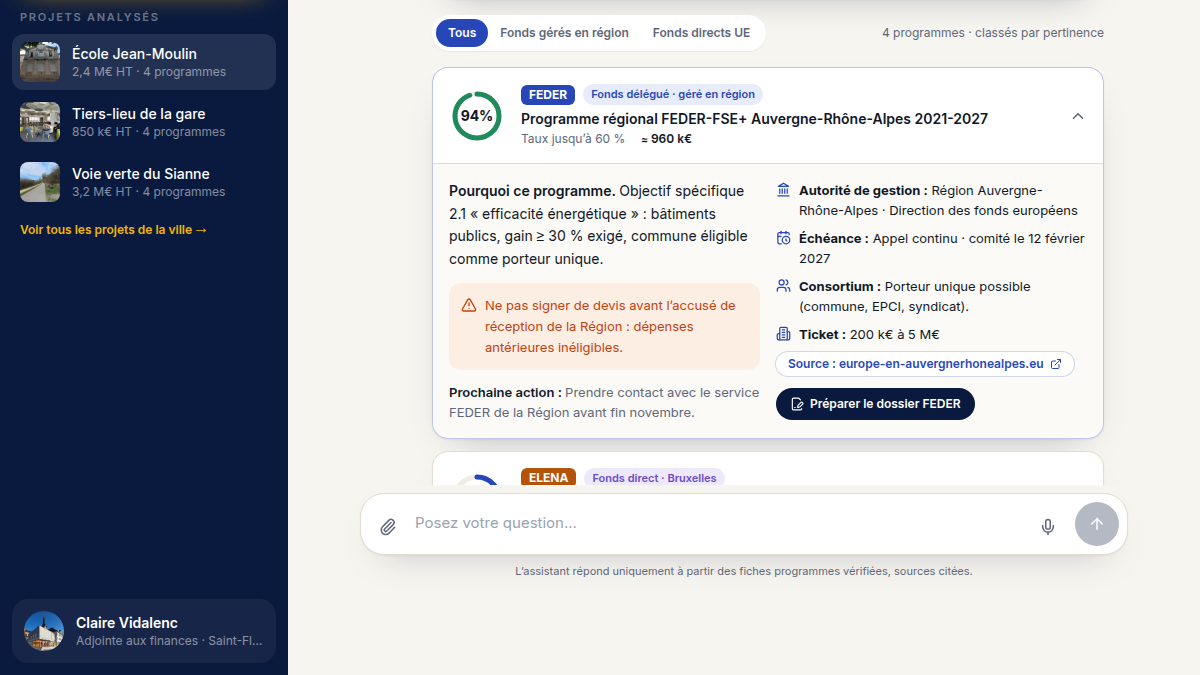Open Claire Vidalenc user profile

(x=144, y=631)
